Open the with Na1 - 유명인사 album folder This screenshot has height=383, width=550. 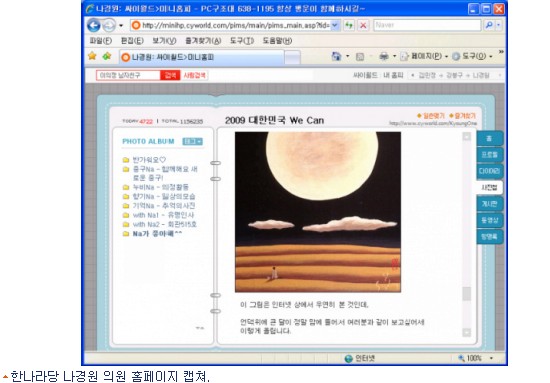[163, 215]
